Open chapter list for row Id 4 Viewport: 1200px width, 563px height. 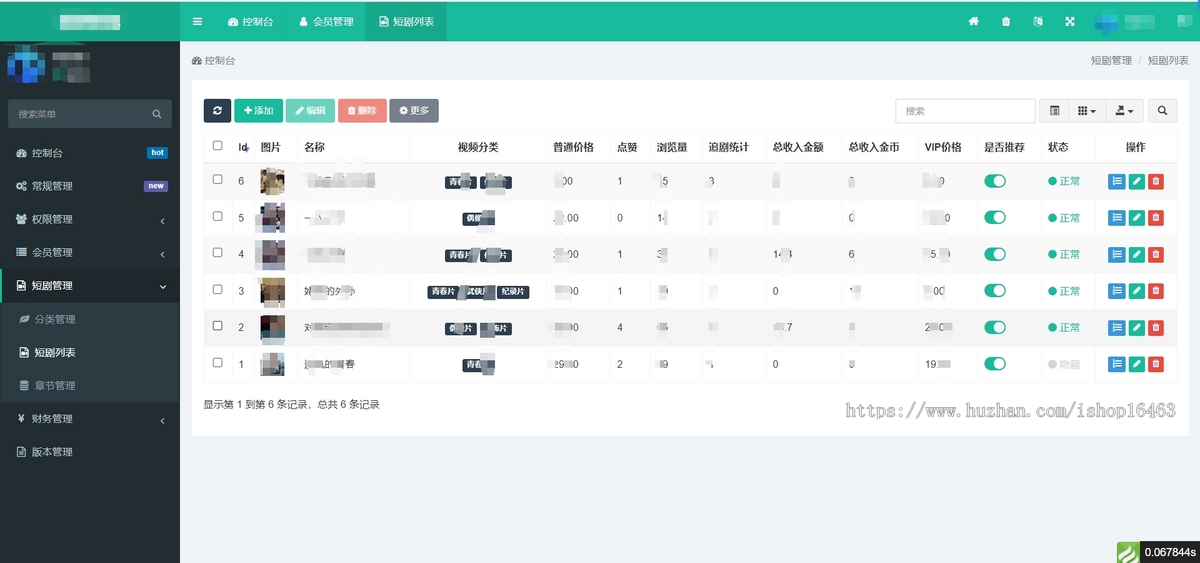click(1117, 254)
